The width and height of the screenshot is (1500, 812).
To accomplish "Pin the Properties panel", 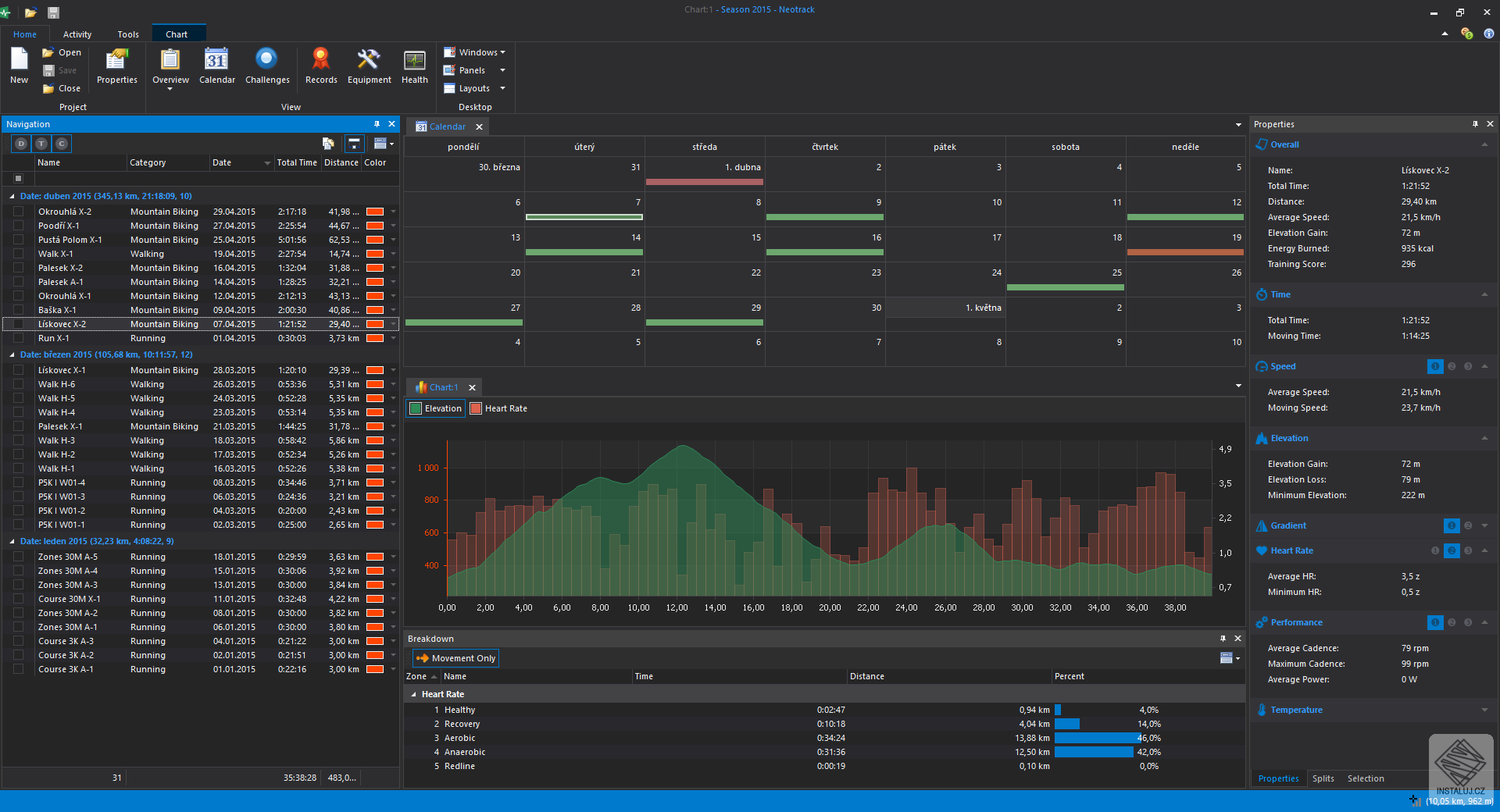I will (x=1475, y=124).
